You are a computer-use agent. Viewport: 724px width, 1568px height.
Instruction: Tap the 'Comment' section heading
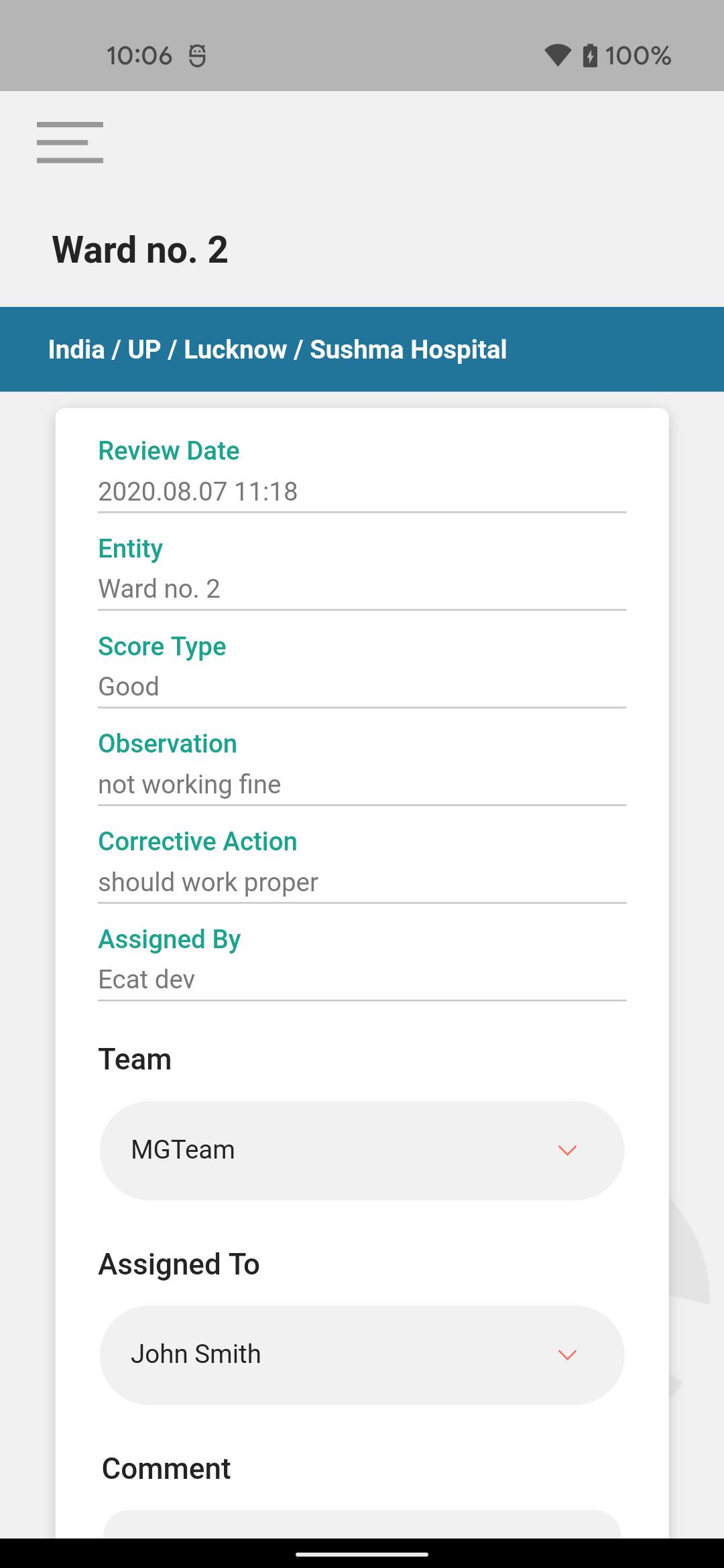pos(166,1469)
